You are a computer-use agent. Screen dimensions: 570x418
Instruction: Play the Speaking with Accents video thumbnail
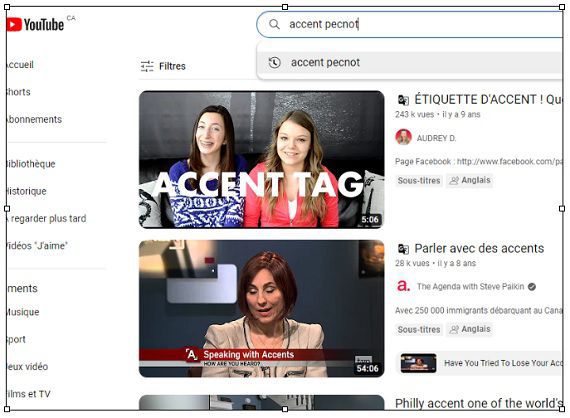261,308
